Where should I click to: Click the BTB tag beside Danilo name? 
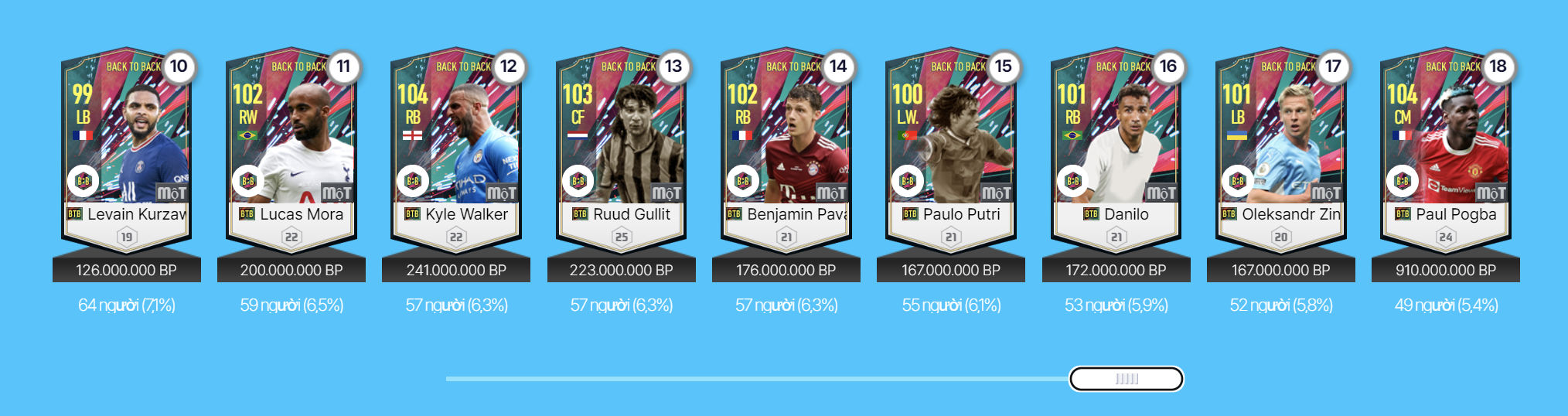pos(1091,214)
